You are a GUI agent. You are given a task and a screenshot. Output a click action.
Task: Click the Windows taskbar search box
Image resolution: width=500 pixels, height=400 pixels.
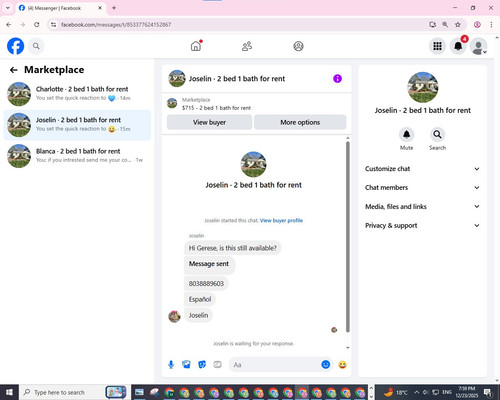pos(73,392)
